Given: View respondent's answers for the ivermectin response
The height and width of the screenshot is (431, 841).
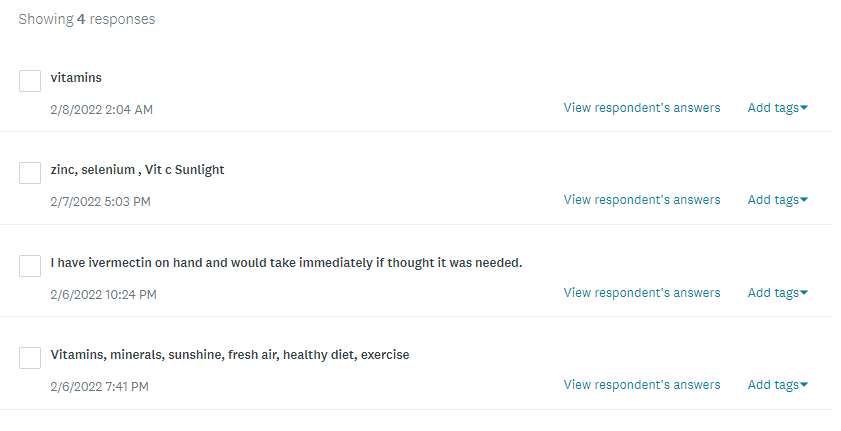Looking at the screenshot, I should [641, 293].
